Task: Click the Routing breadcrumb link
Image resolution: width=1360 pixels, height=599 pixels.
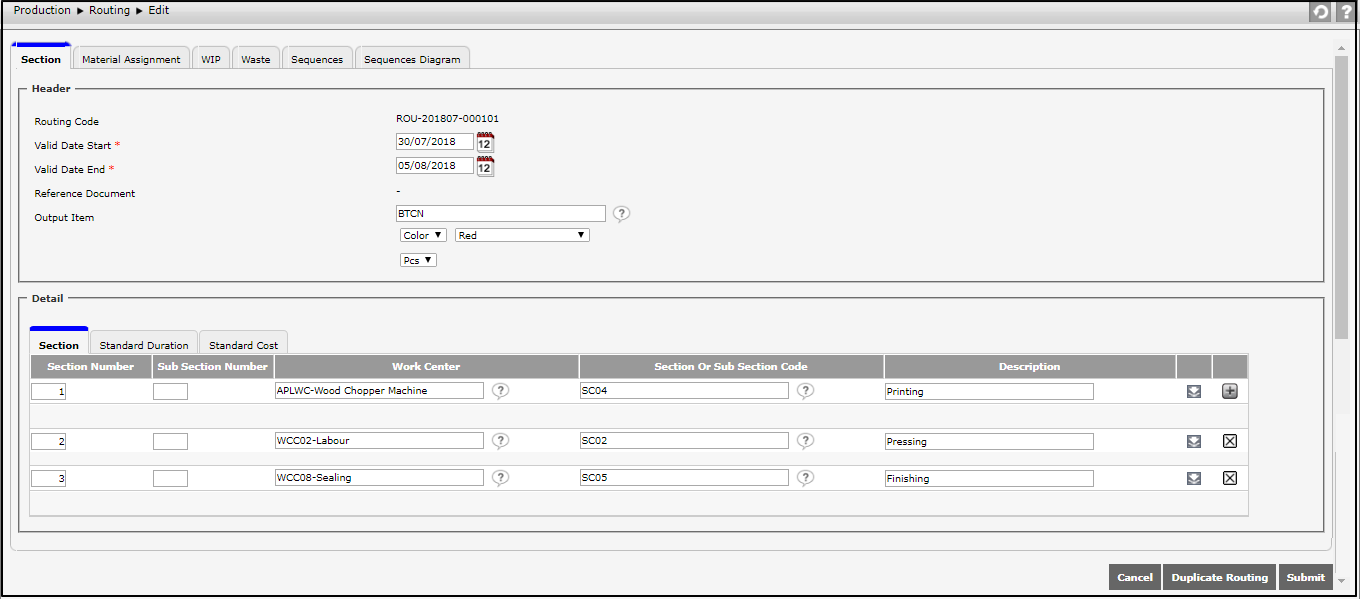Action: pyautogui.click(x=110, y=10)
